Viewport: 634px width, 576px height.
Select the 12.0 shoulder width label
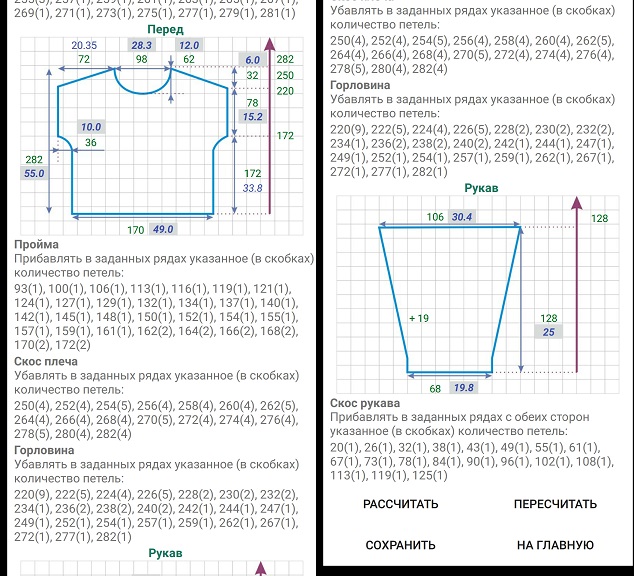click(188, 46)
